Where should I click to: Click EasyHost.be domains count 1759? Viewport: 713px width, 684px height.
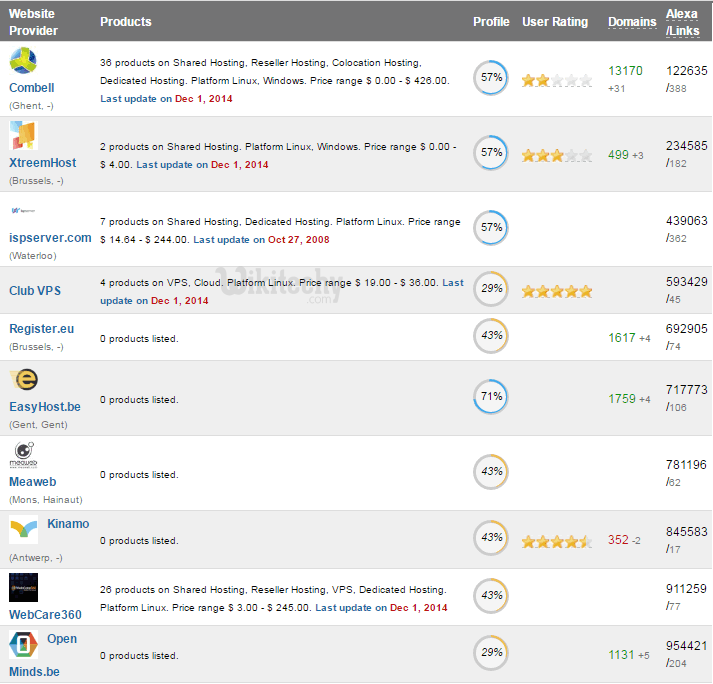(x=622, y=399)
